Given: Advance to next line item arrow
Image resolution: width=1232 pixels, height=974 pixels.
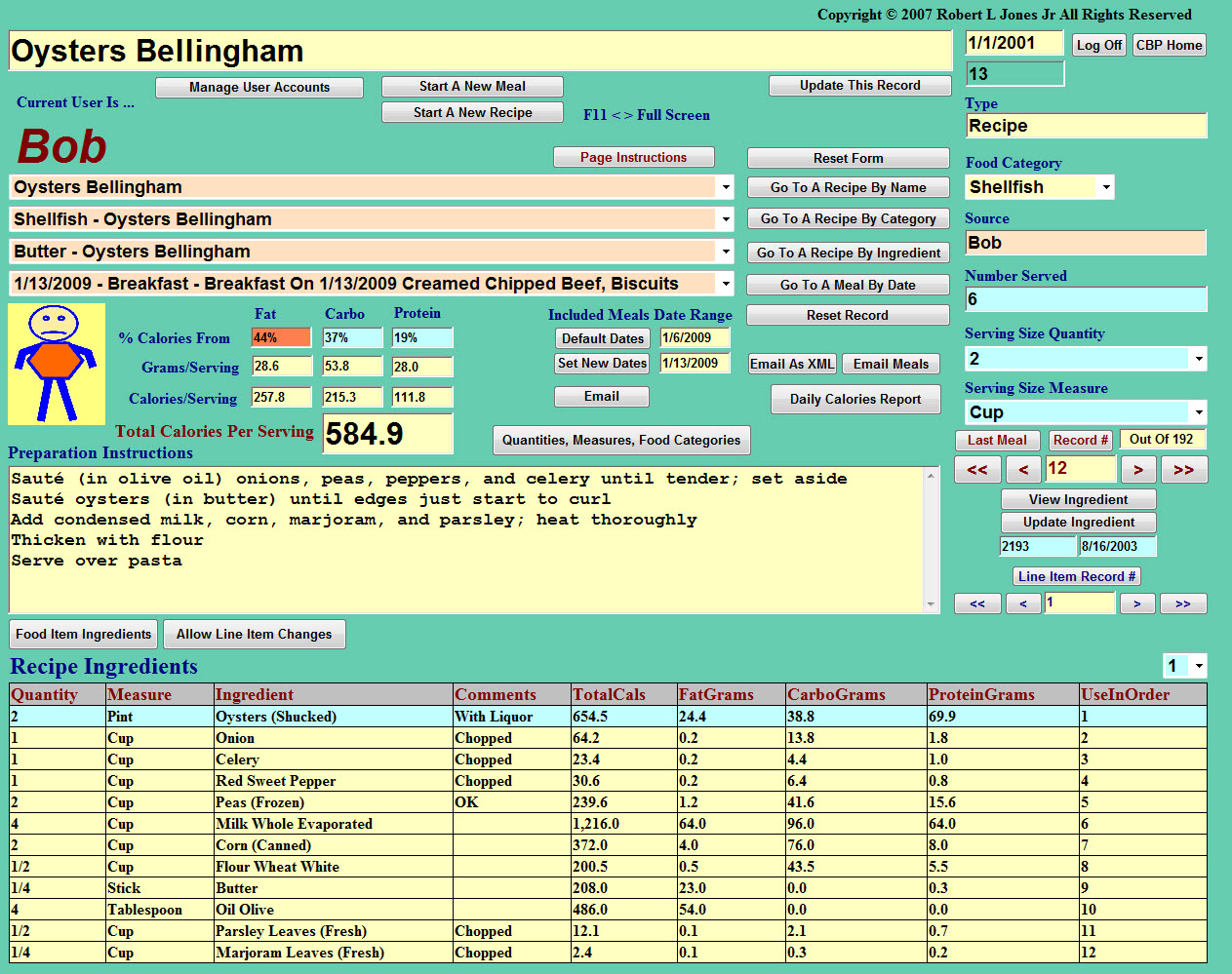Looking at the screenshot, I should point(1137,604).
